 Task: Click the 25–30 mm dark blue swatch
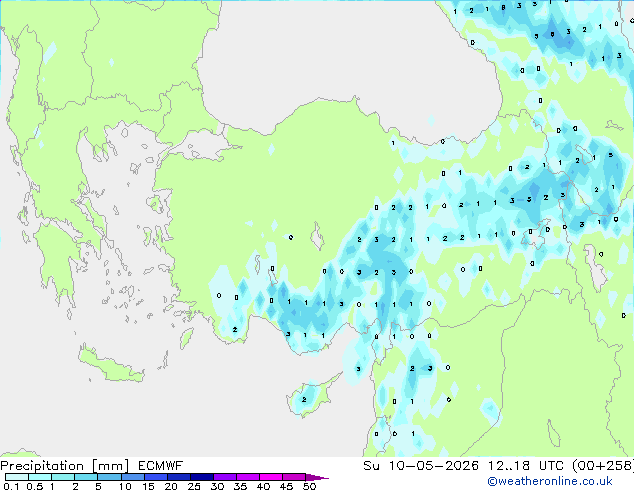click(x=201, y=477)
